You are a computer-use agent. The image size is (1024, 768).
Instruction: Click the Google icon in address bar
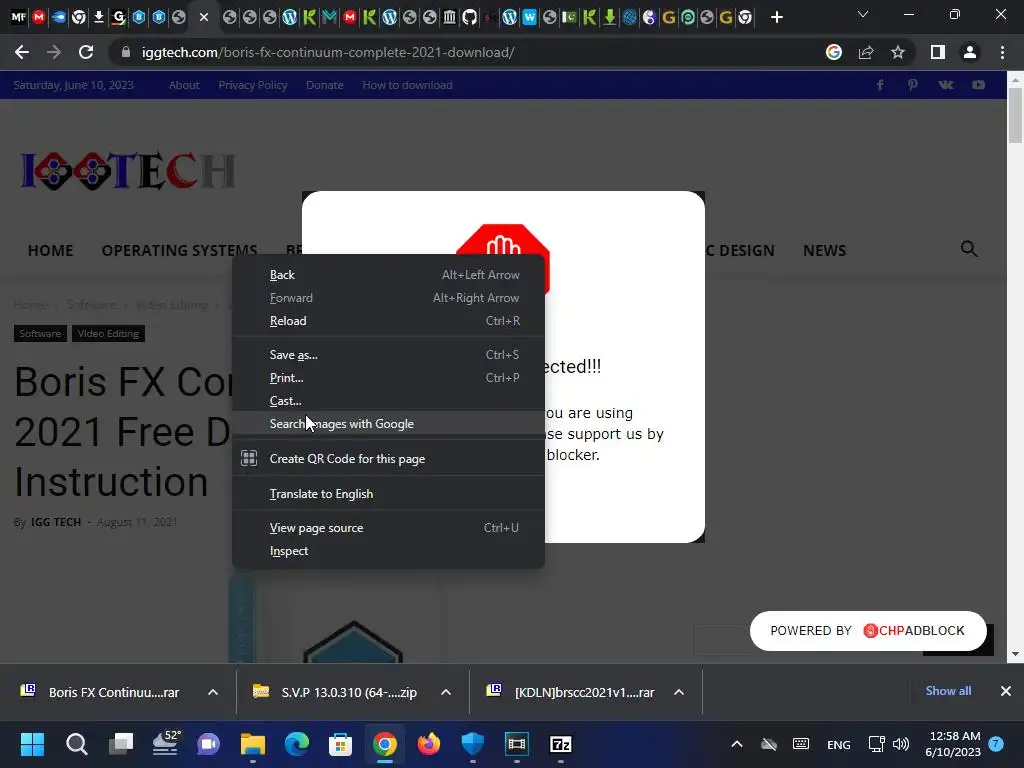pyautogui.click(x=834, y=52)
